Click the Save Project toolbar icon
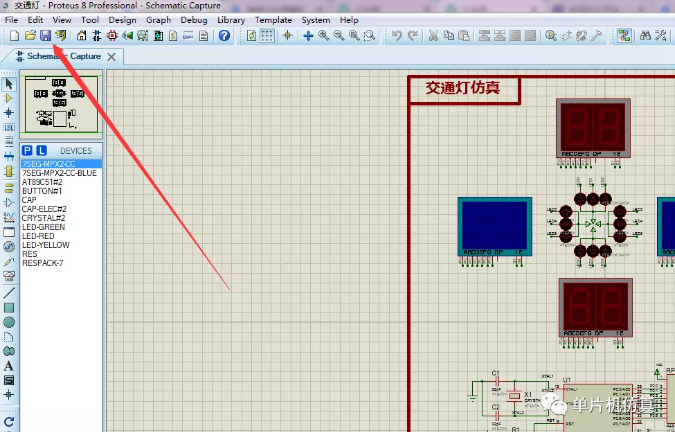Viewport: 675px width, 432px height. coord(45,36)
